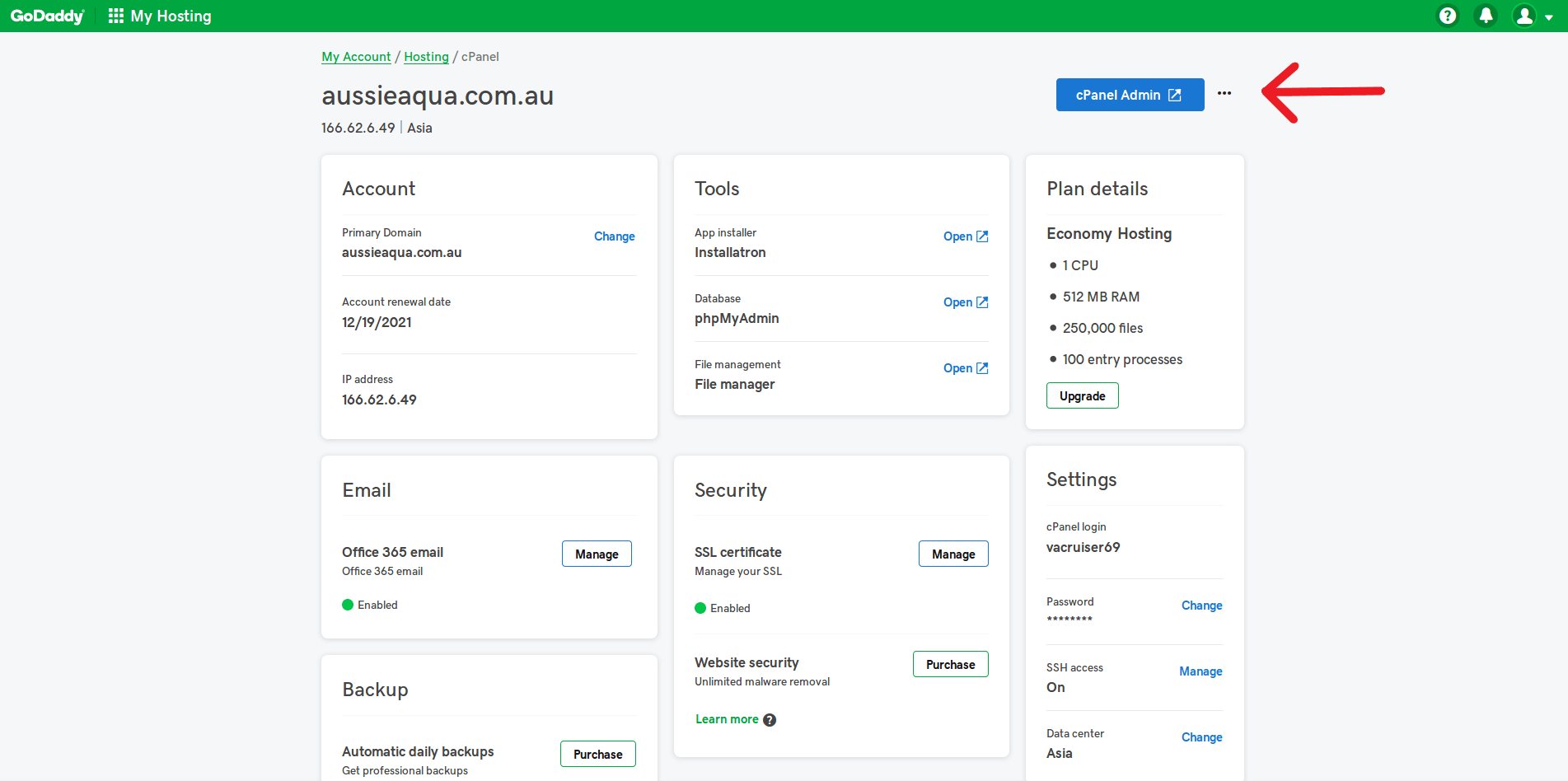
Task: Manage Office 365 email
Action: coord(597,554)
